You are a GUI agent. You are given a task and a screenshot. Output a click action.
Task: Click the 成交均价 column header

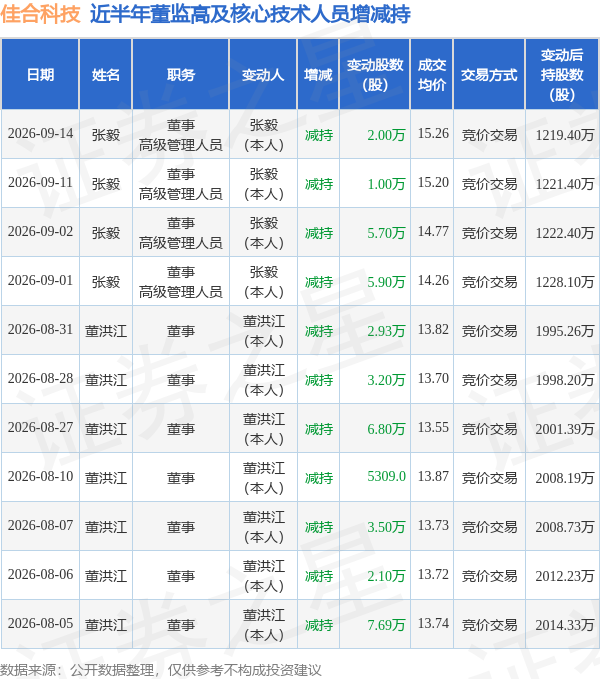click(x=432, y=74)
